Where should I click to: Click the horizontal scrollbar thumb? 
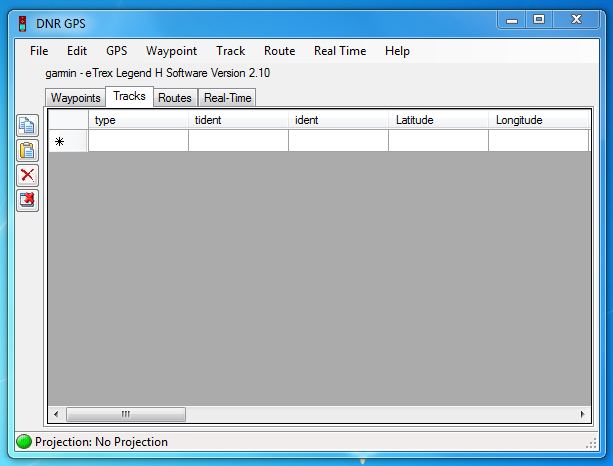(126, 414)
